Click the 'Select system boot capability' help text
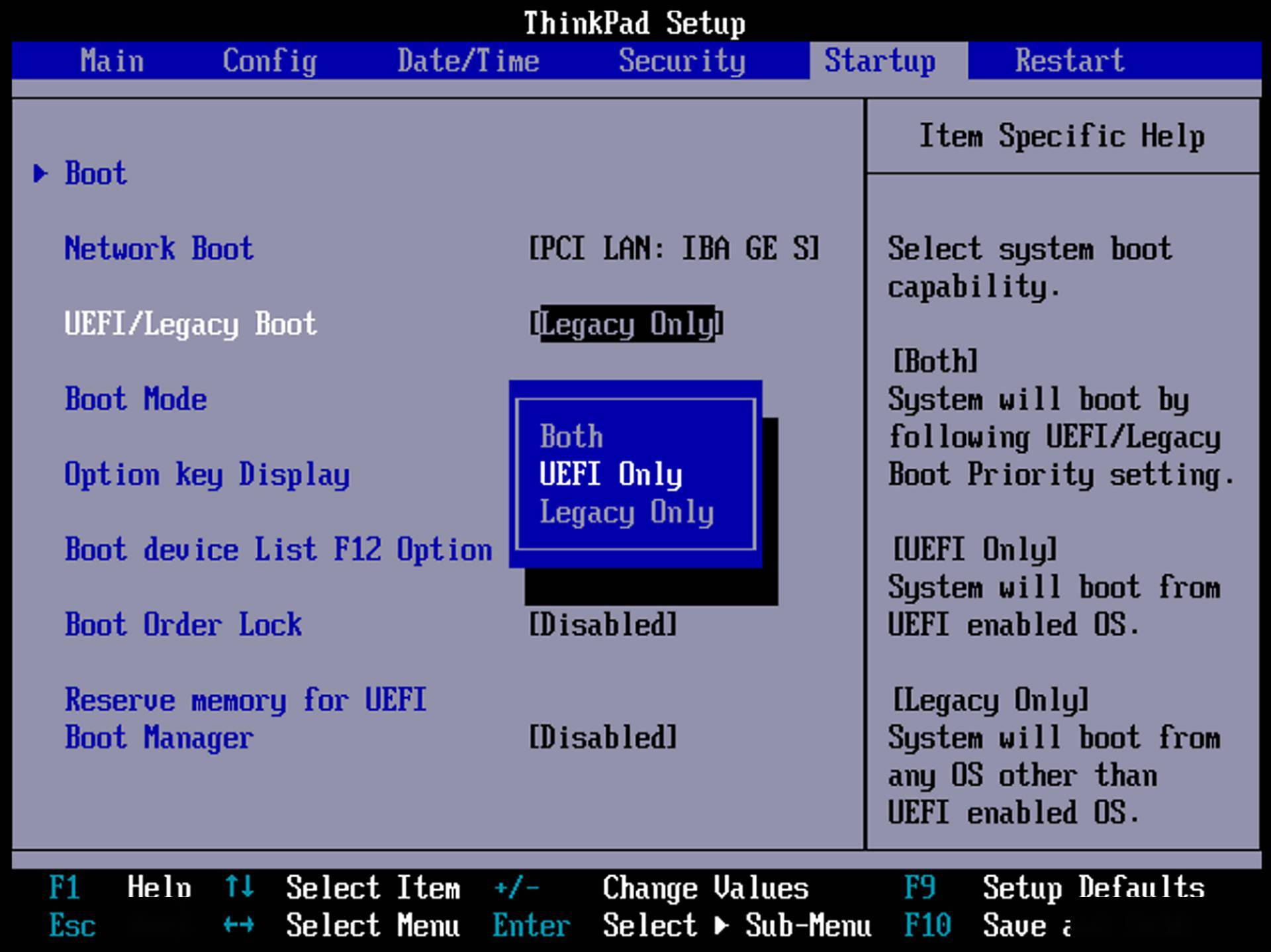 (1030, 269)
